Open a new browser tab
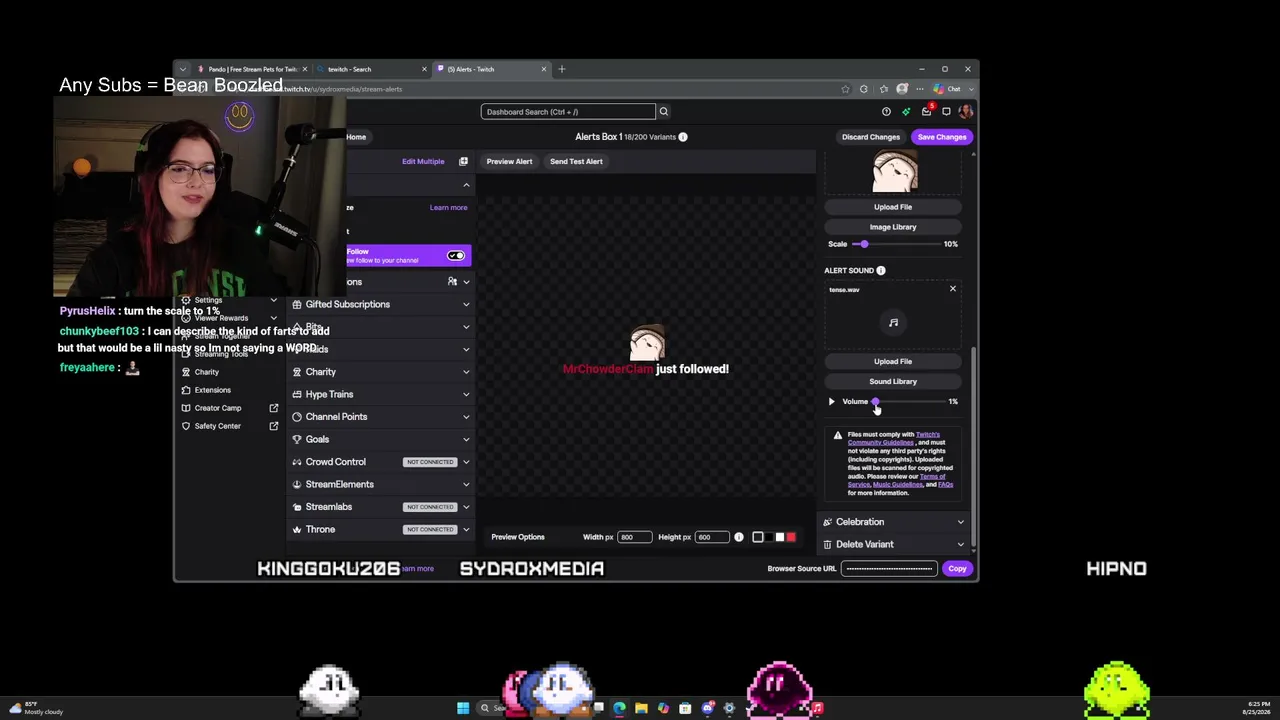 [562, 69]
